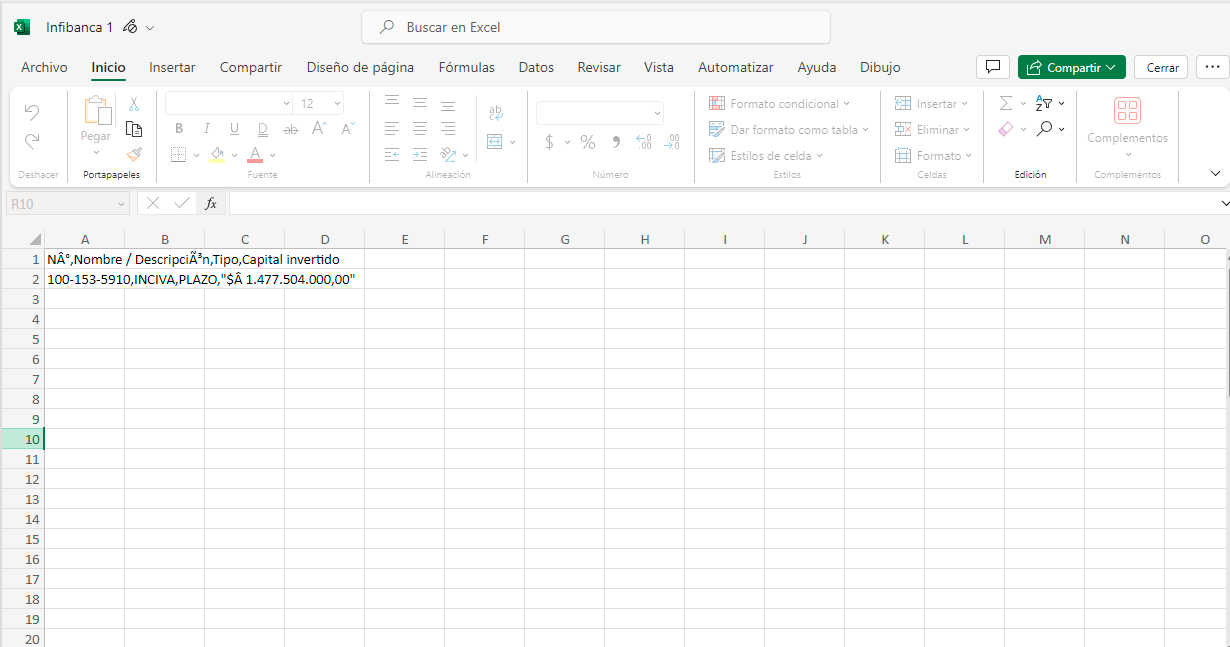The height and width of the screenshot is (647, 1230).
Task: Click the Buscar en Excel search box
Action: [596, 27]
